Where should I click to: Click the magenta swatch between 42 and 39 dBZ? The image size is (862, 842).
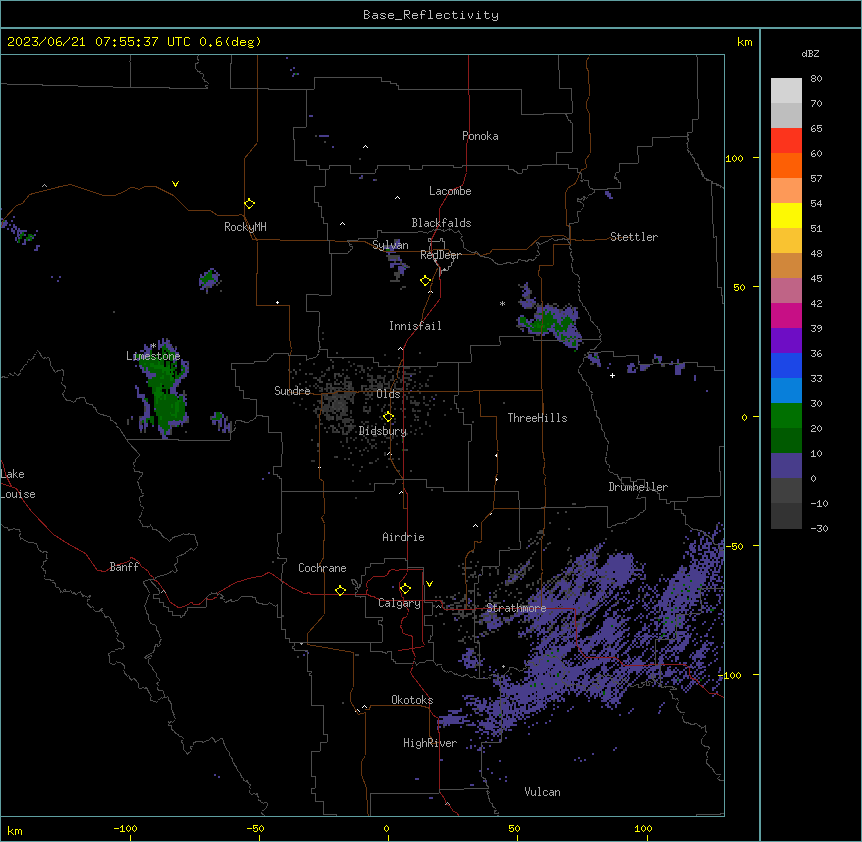786,316
